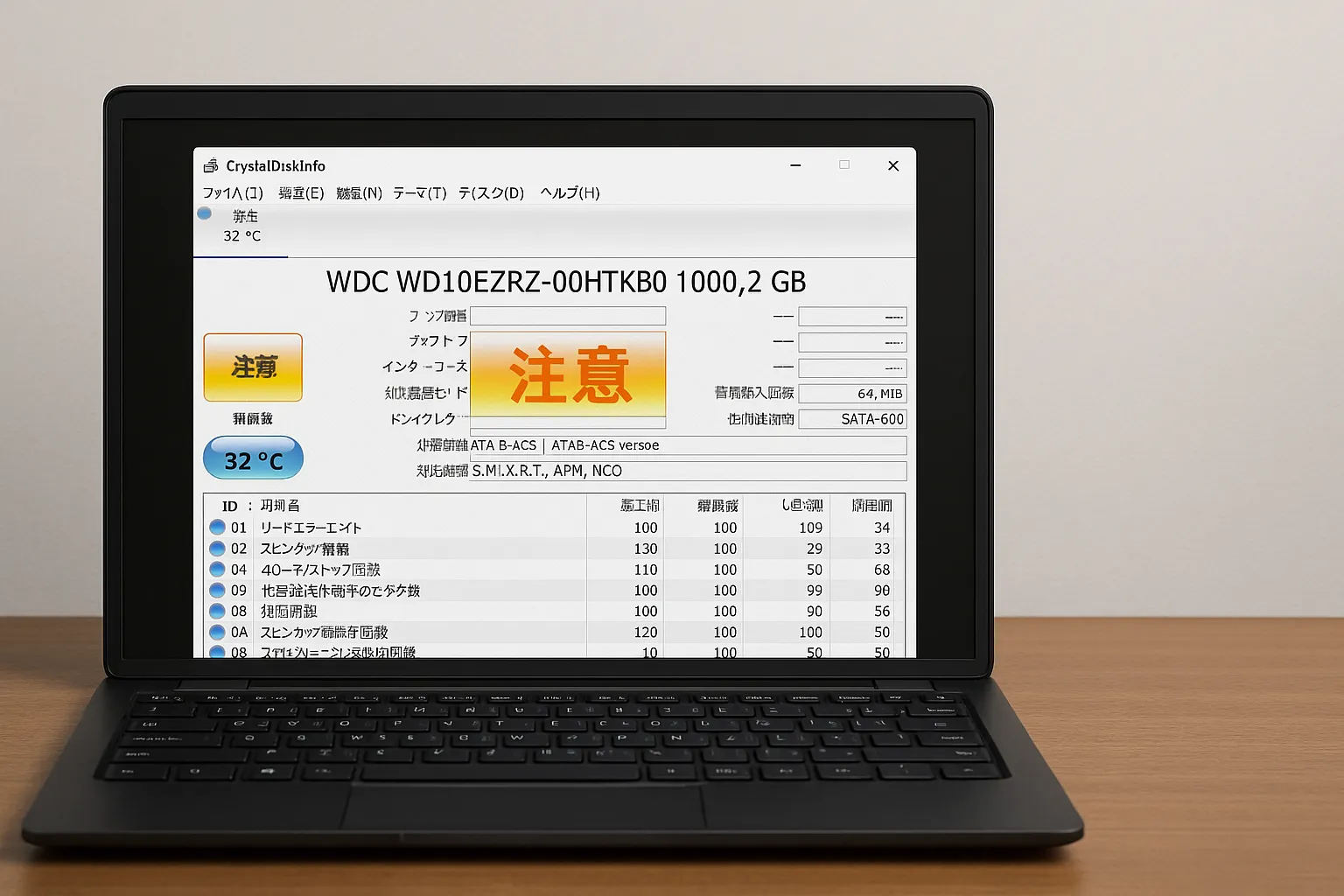
Task: Click the blue status dot for attribute 02
Action: [218, 549]
